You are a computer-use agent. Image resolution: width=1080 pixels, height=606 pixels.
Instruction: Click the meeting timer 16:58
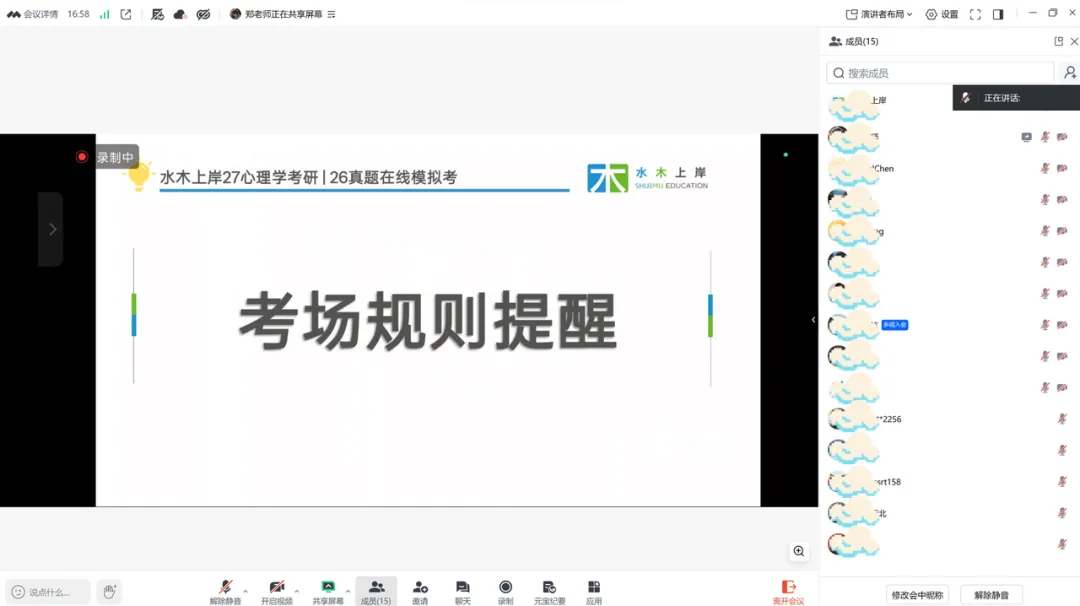(x=79, y=14)
